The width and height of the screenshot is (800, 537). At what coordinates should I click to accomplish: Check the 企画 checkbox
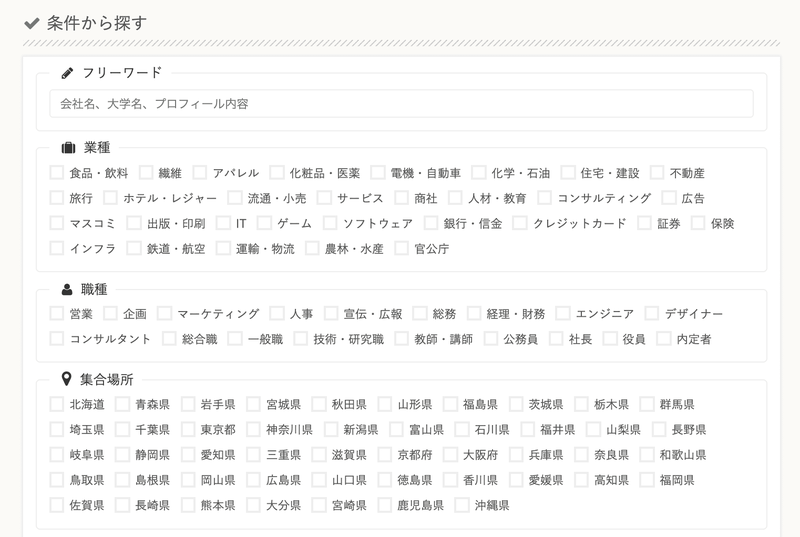pos(110,313)
